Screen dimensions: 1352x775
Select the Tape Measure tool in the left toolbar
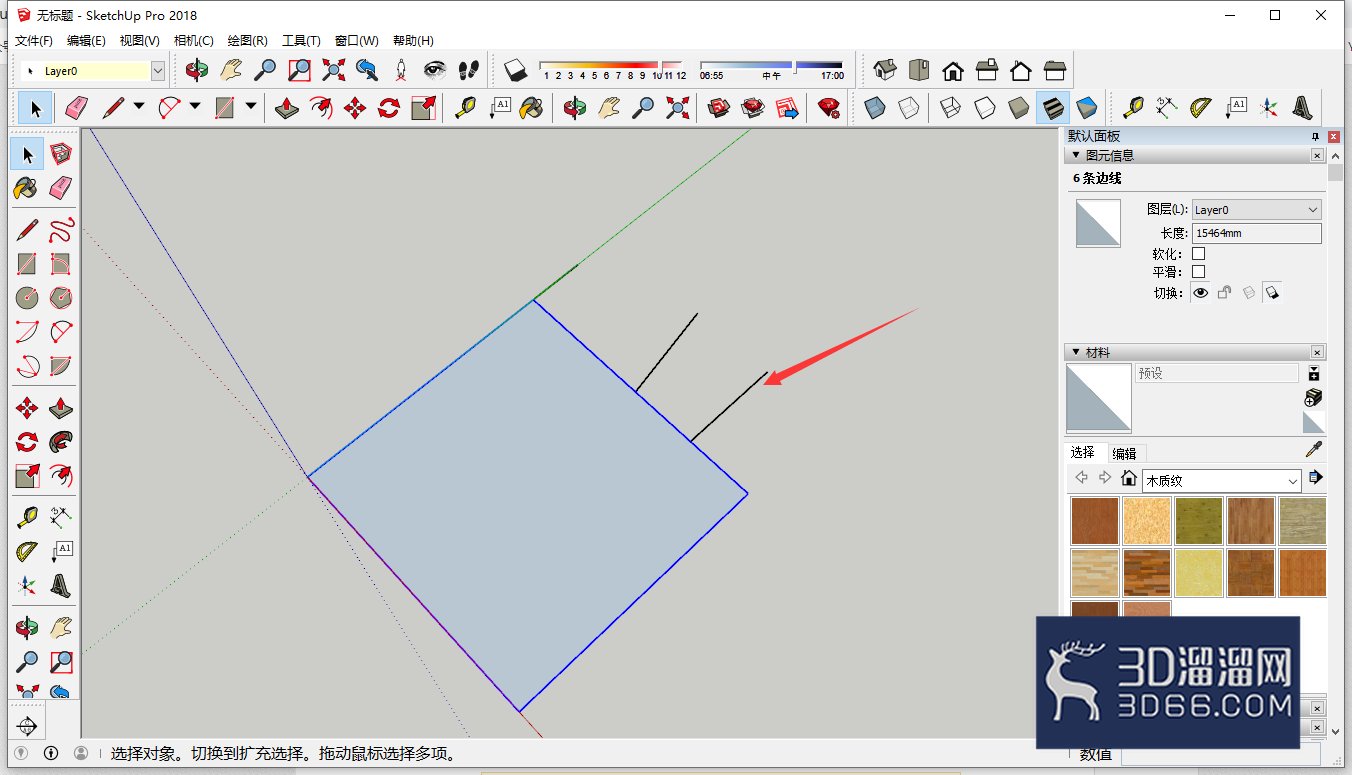pos(27,517)
